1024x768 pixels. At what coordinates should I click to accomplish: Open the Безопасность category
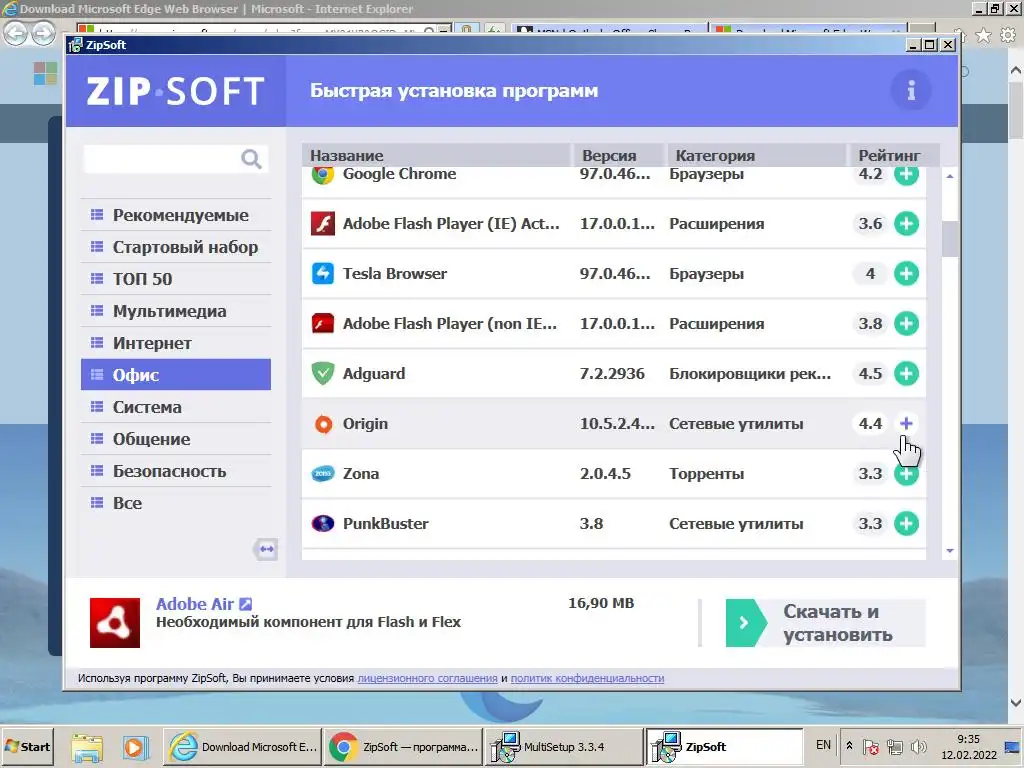click(x=176, y=471)
